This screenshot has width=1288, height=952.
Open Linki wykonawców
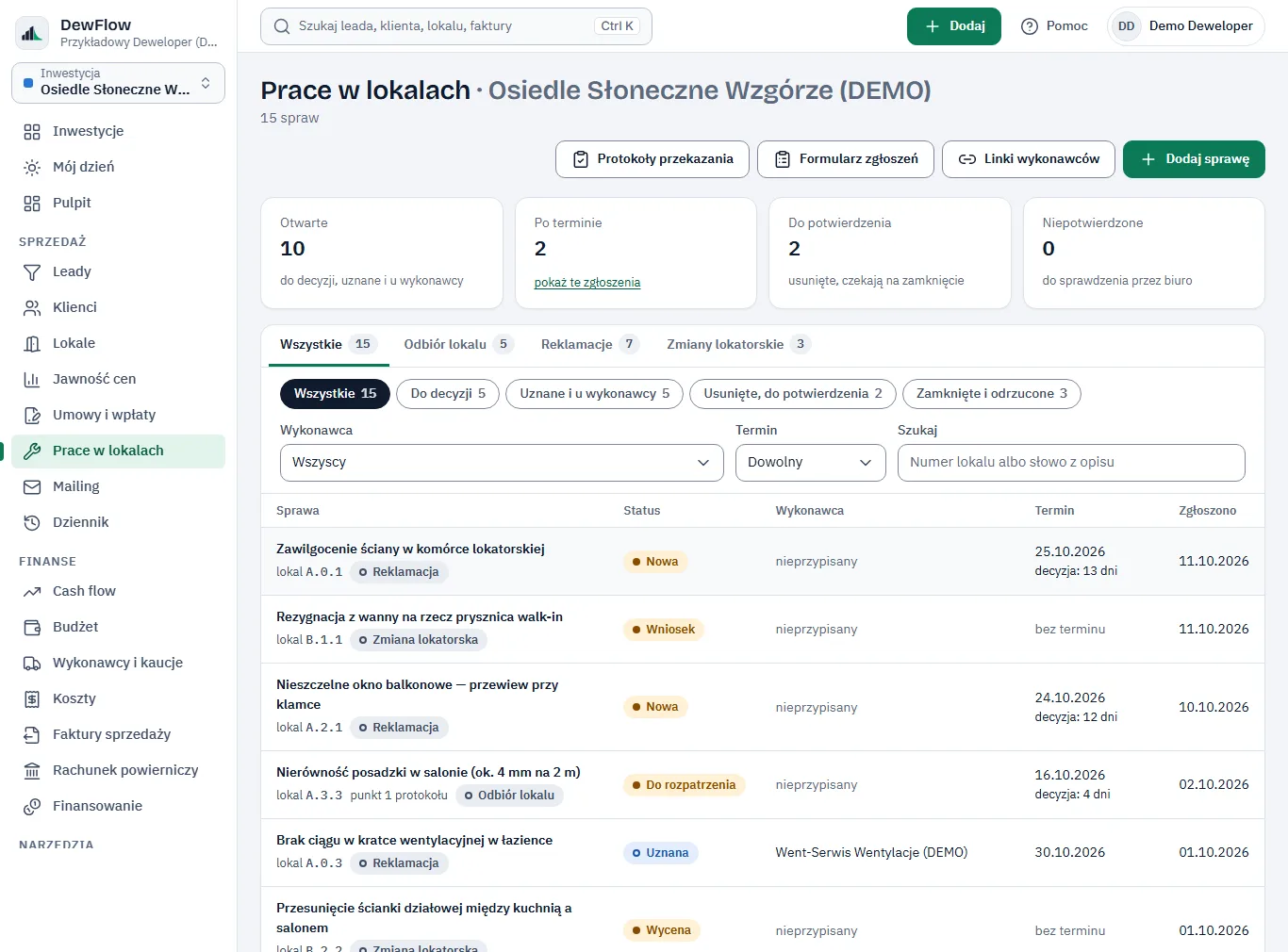click(1029, 159)
